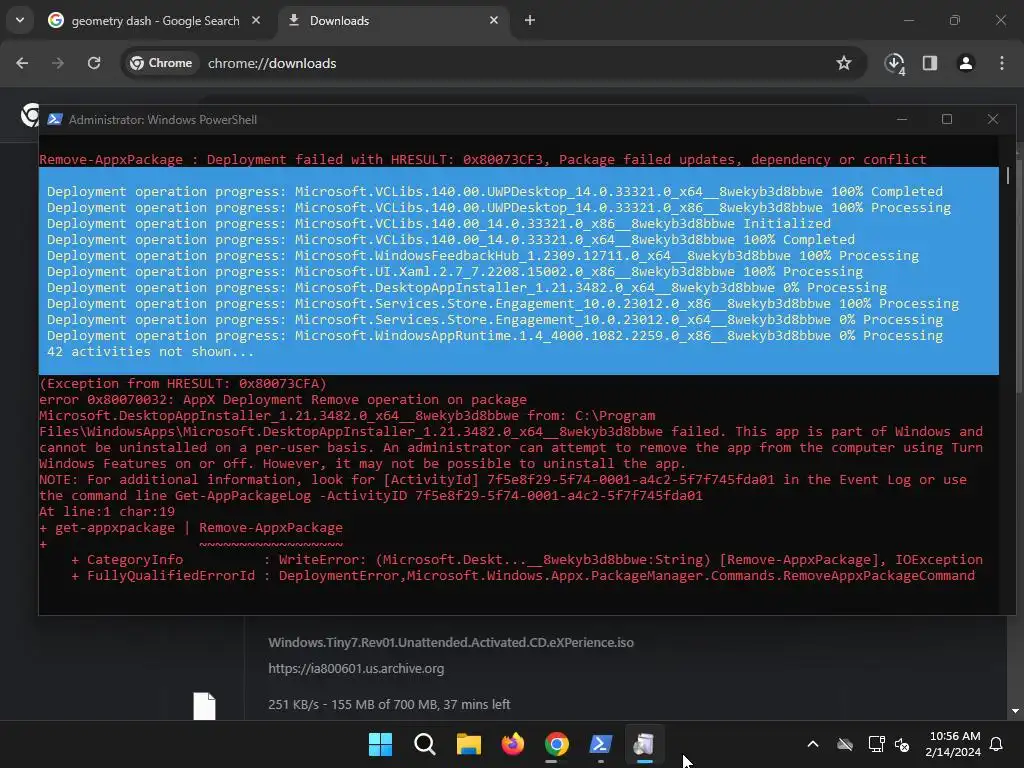The image size is (1024, 768).
Task: Go forward in Chrome
Action: tap(58, 63)
